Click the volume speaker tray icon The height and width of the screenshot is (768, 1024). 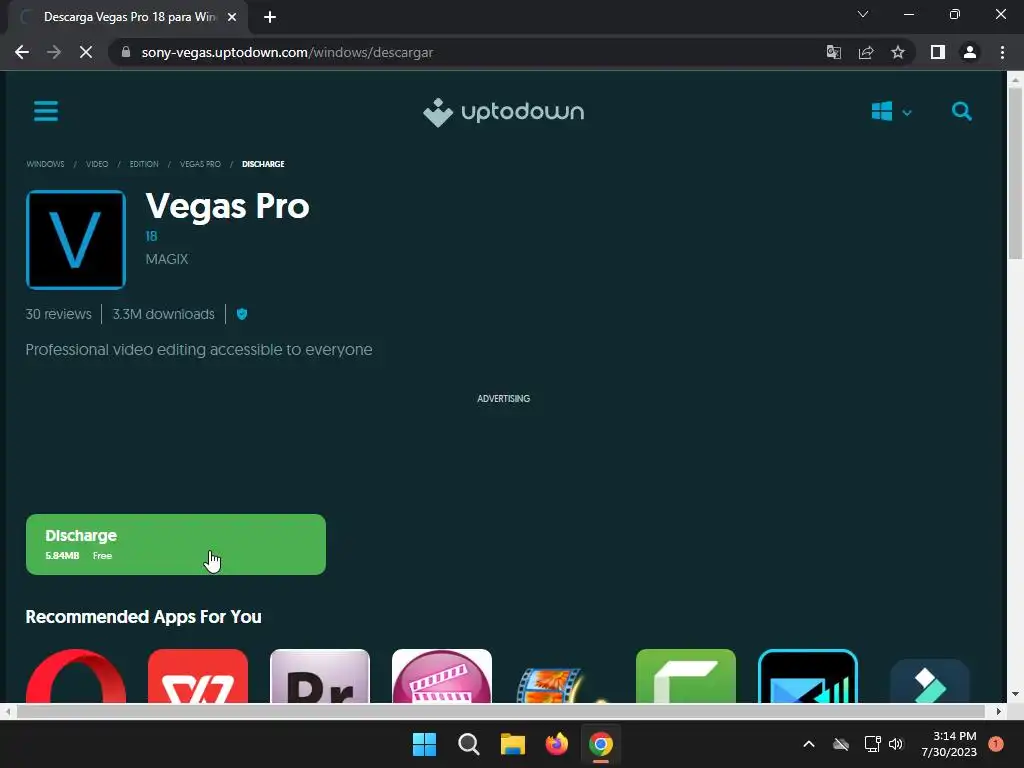[896, 744]
